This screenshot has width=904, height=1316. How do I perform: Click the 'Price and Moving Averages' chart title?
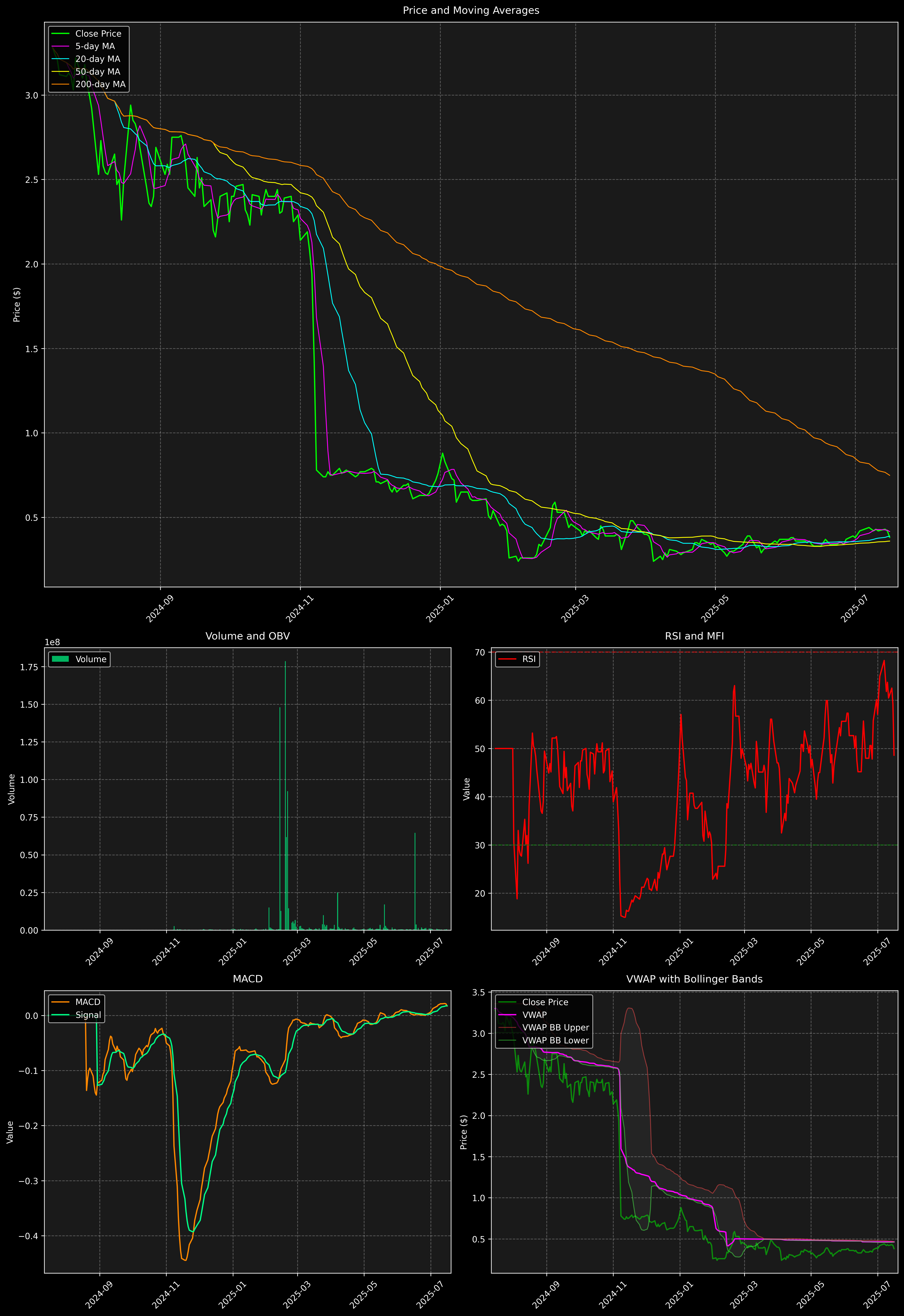point(471,10)
